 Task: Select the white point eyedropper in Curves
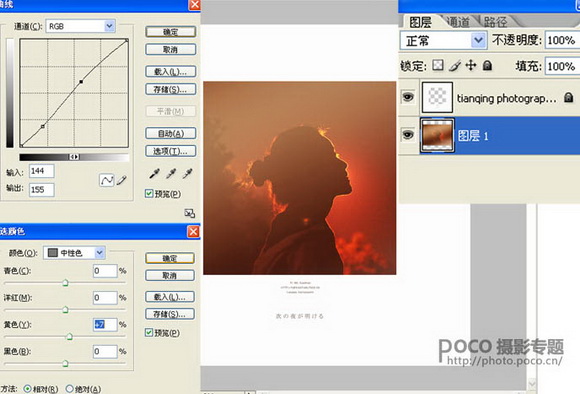coord(188,173)
